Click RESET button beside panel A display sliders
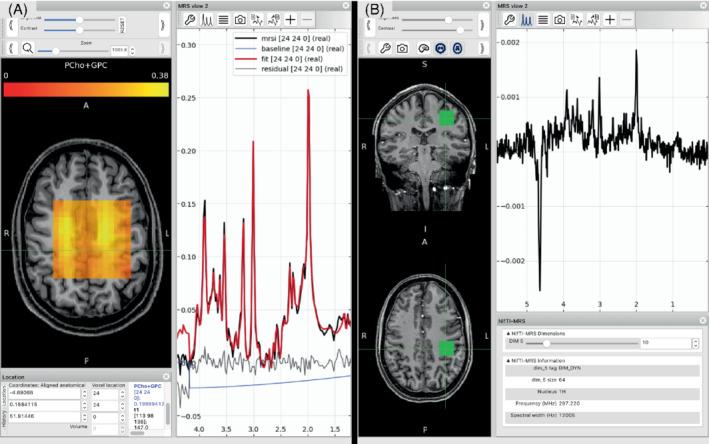Image resolution: width=709 pixels, height=444 pixels. 122,25
